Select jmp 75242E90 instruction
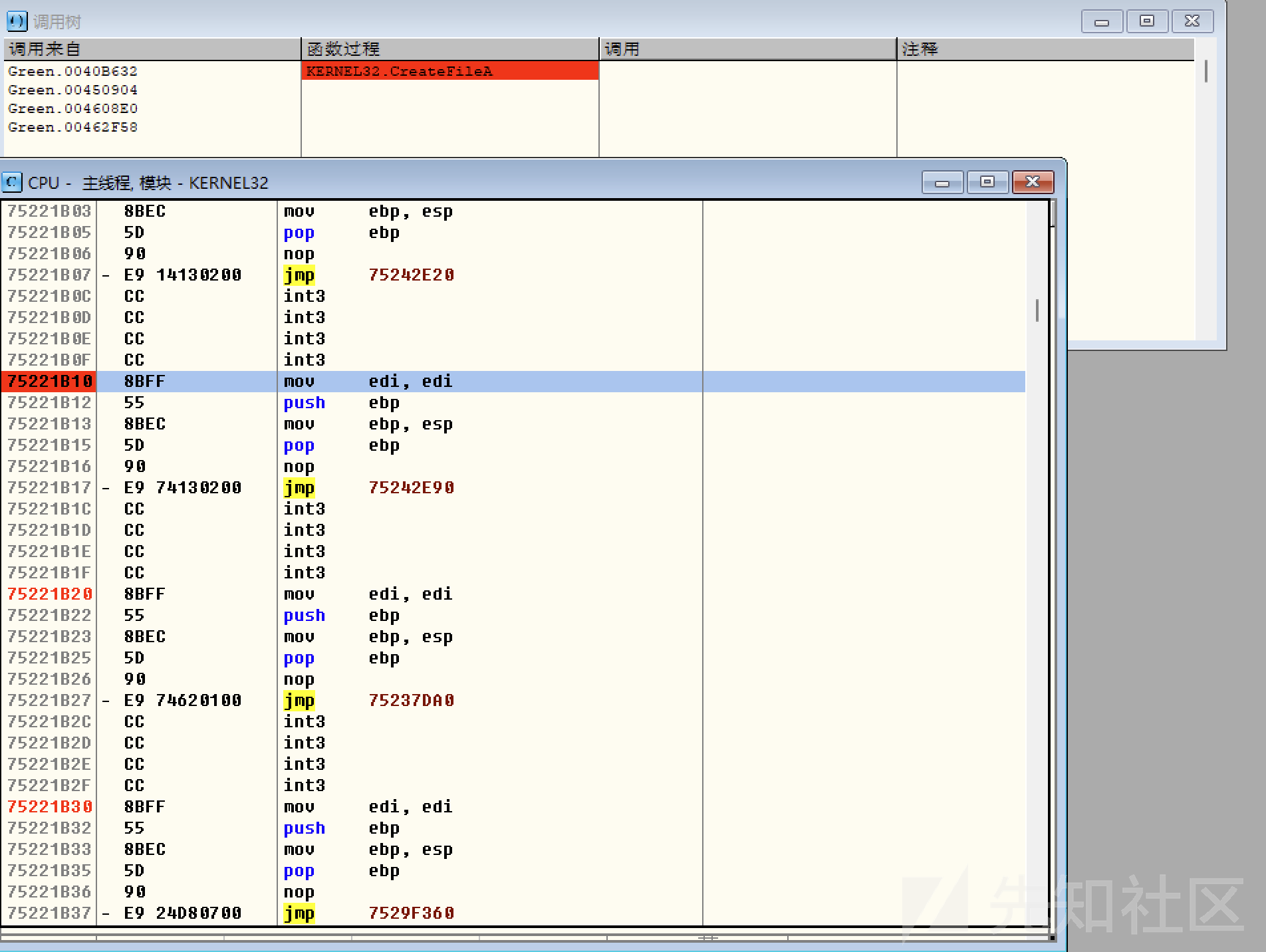This screenshot has width=1266, height=952. click(x=369, y=487)
